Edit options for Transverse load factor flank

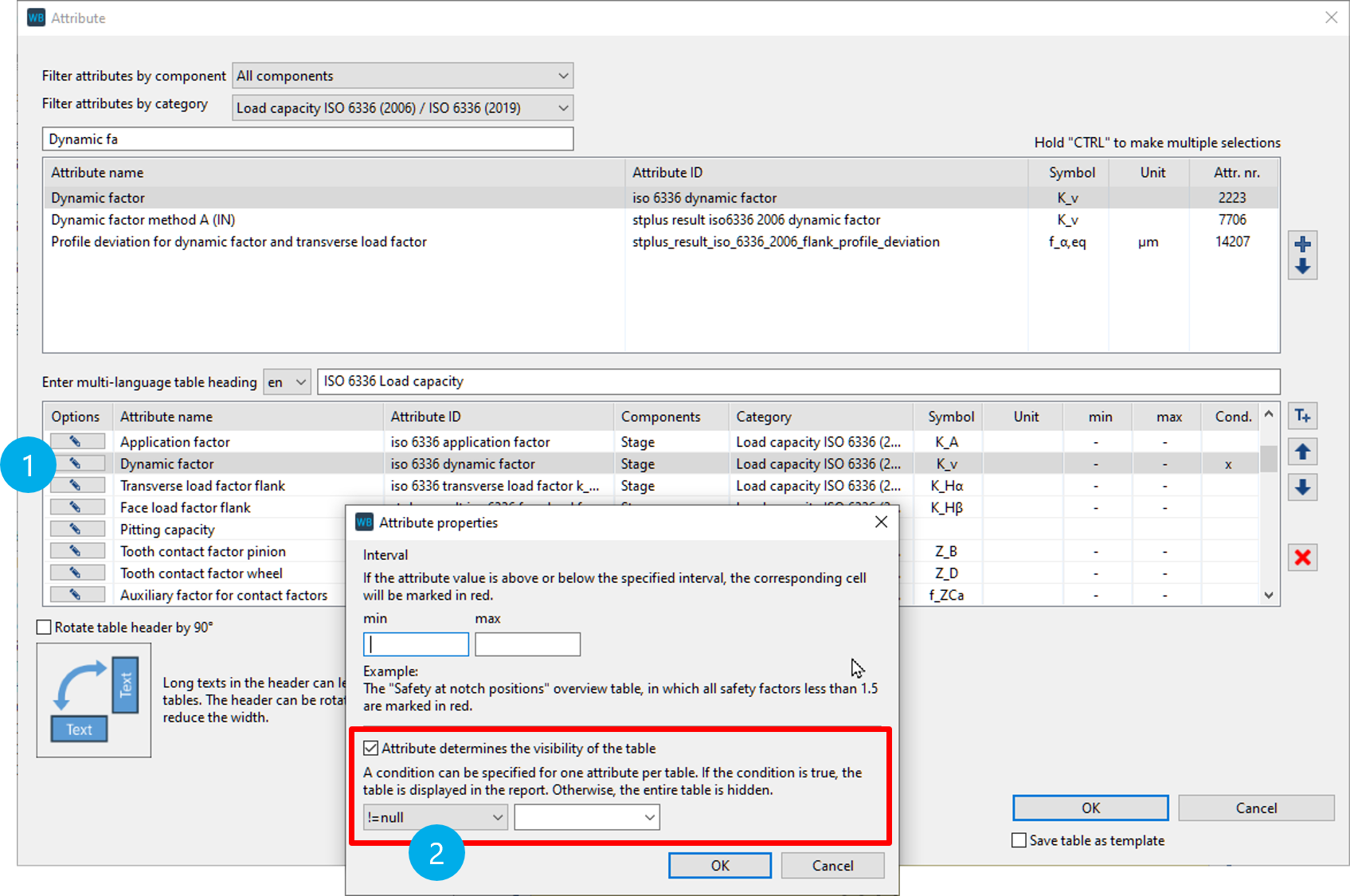[77, 485]
